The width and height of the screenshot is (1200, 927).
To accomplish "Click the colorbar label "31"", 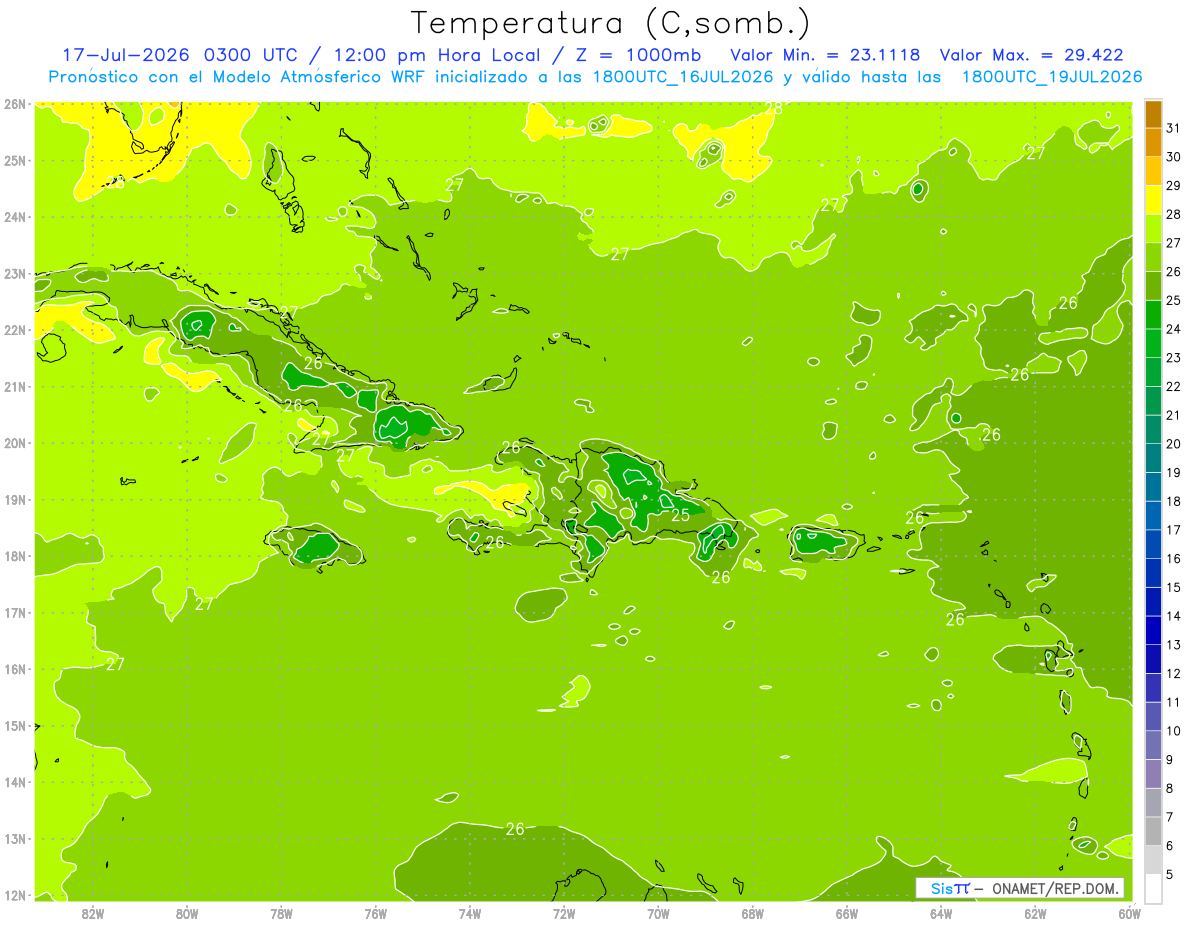I will 1174,128.
